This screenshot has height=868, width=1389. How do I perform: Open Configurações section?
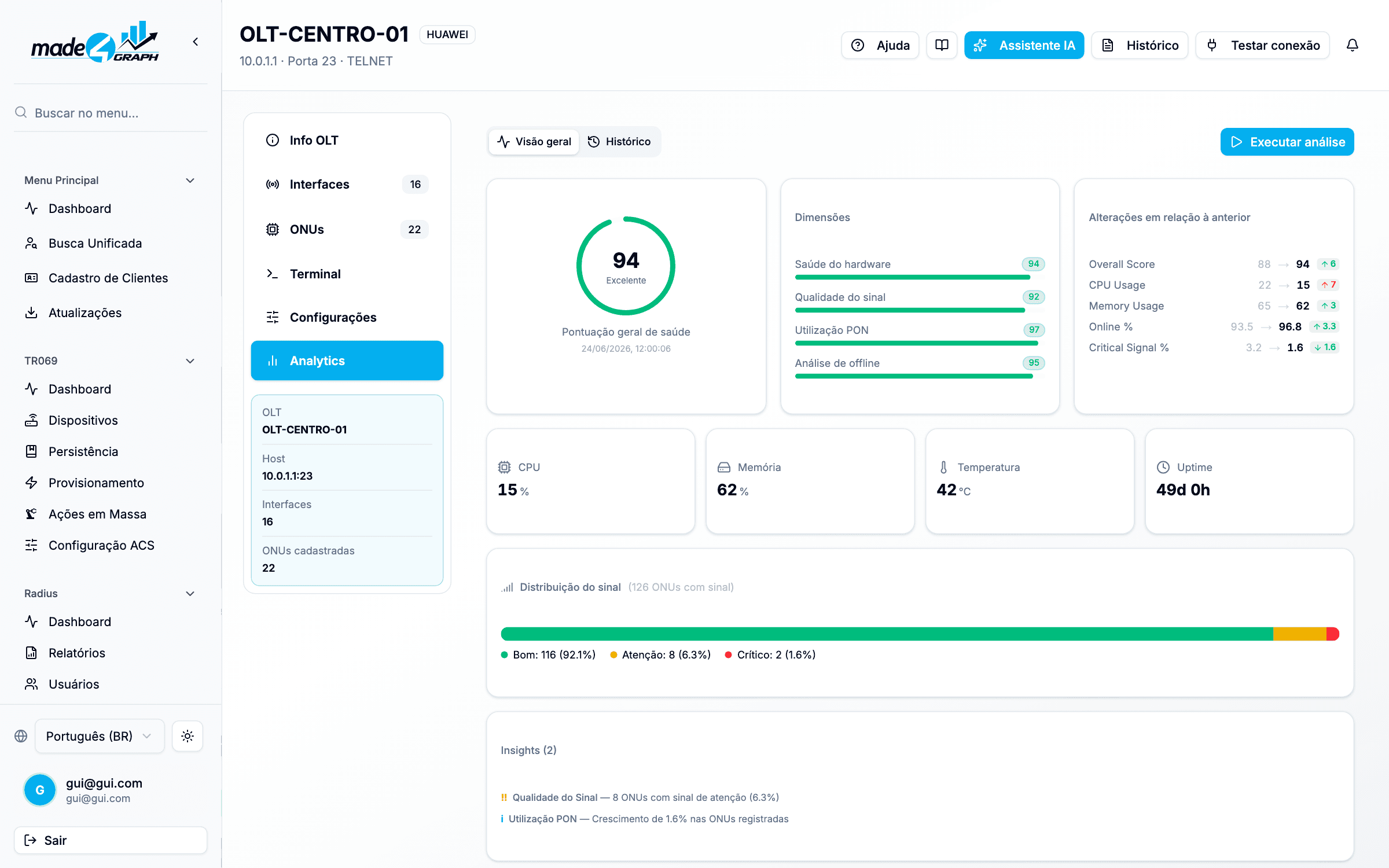click(347, 317)
